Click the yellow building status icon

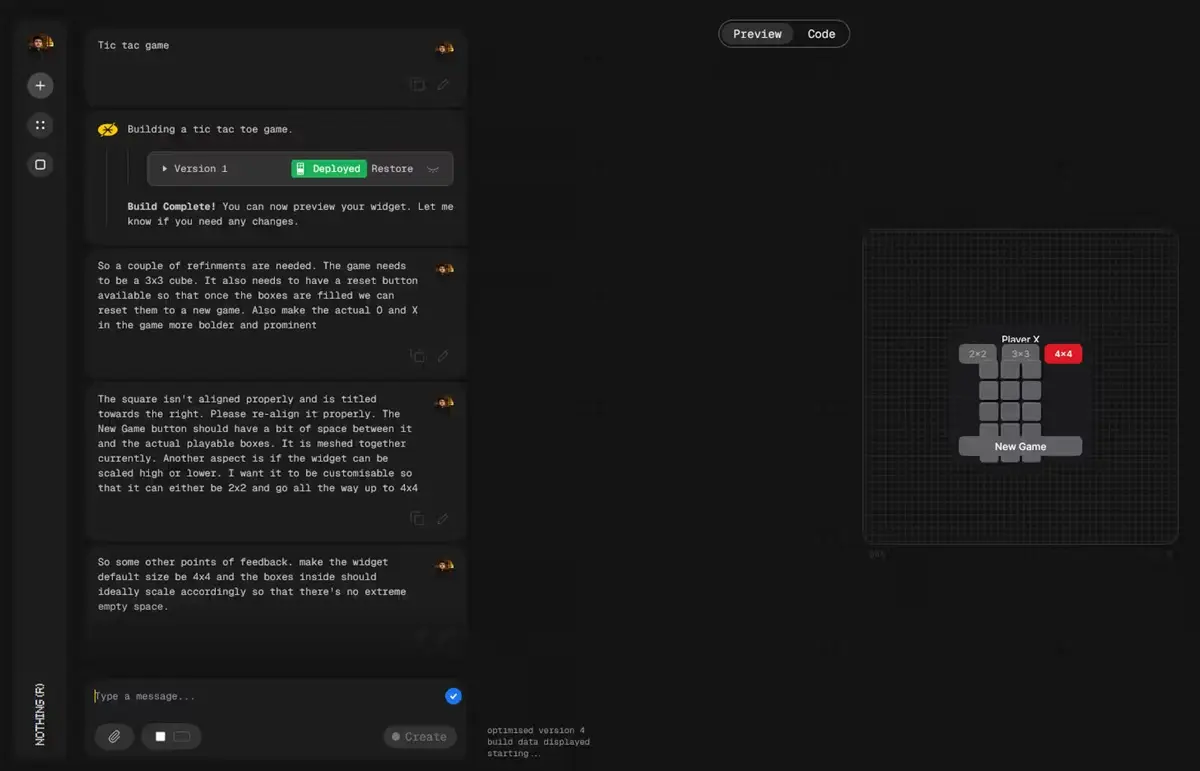point(108,129)
